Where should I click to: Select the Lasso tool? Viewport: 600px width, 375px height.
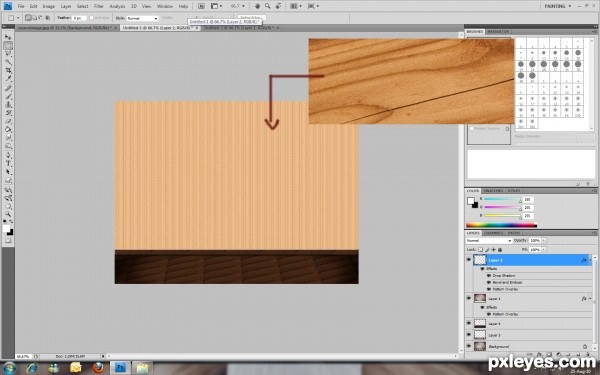tap(8, 54)
